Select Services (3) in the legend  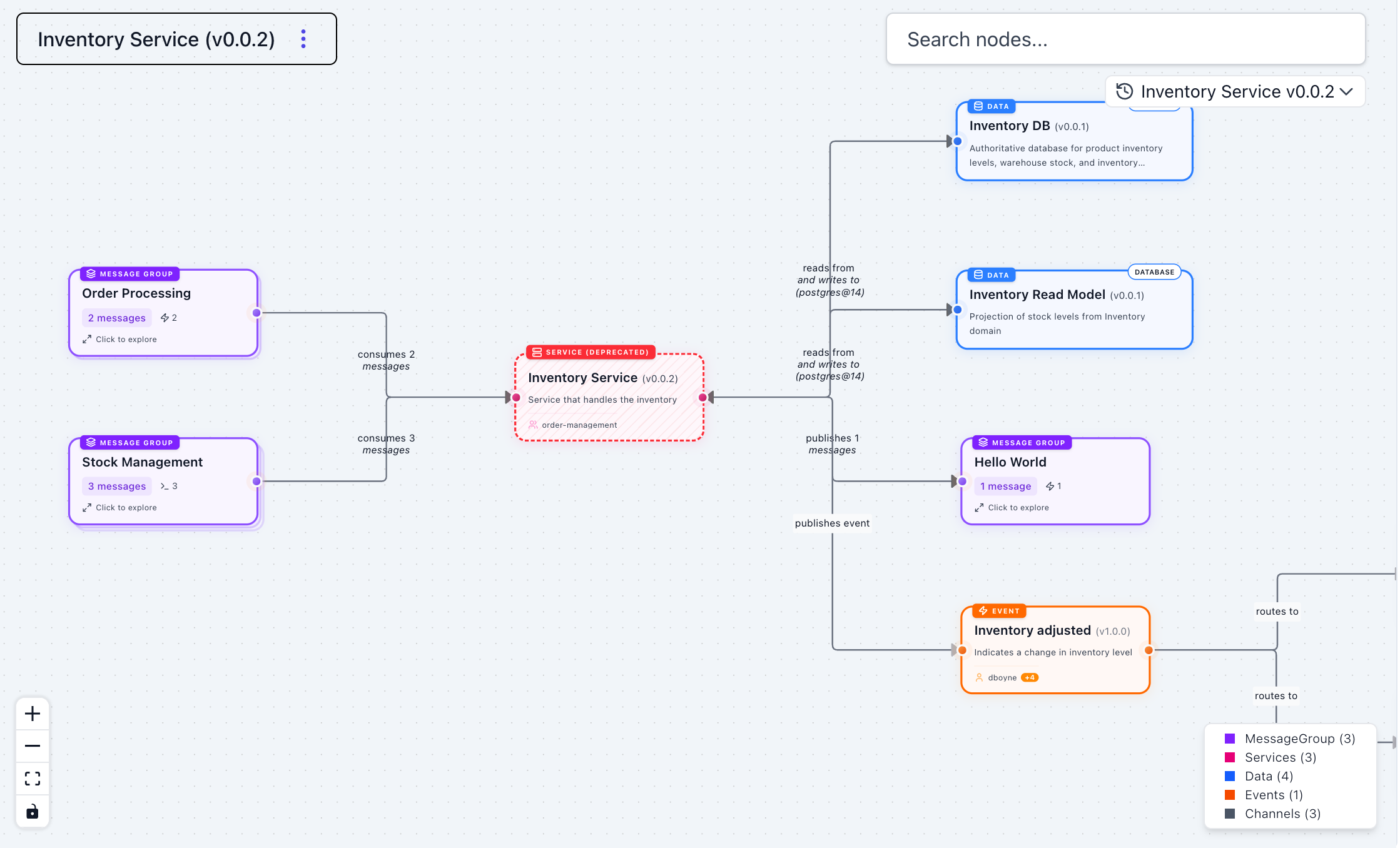(x=1280, y=757)
